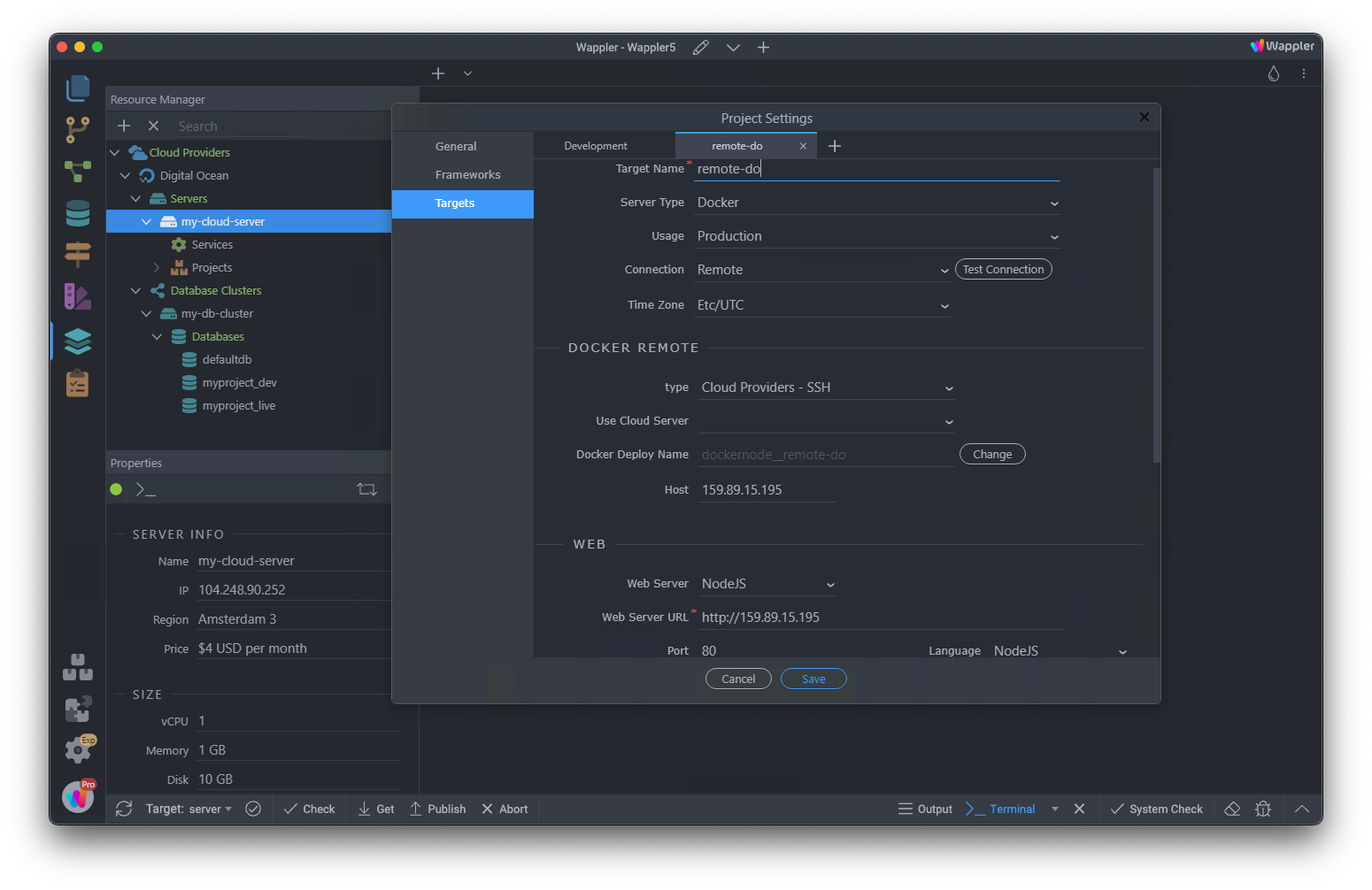Open the Project Assets boxes icon
Viewport: 1372px width, 890px height.
(x=78, y=667)
